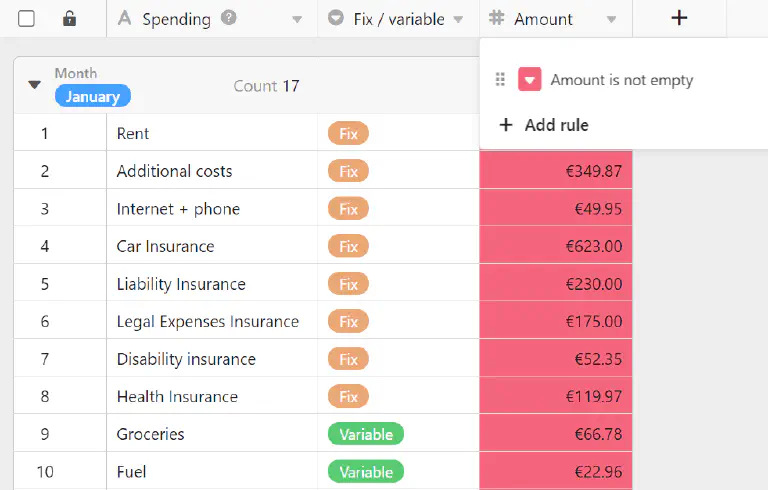Select the 'Amount is not empty' rule
This screenshot has height=490, width=768.
click(621, 80)
